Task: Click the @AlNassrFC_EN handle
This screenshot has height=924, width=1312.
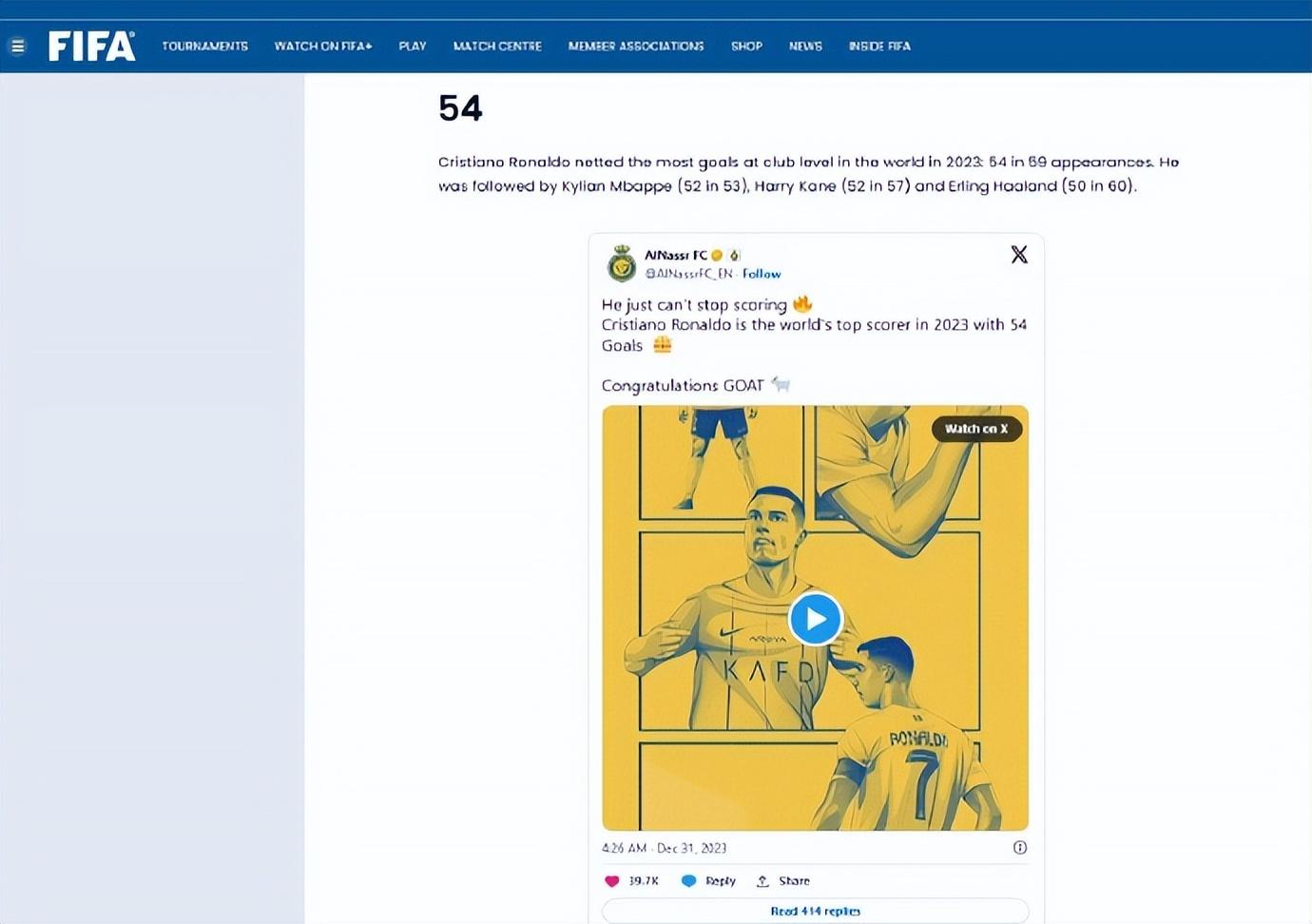Action: click(x=689, y=273)
